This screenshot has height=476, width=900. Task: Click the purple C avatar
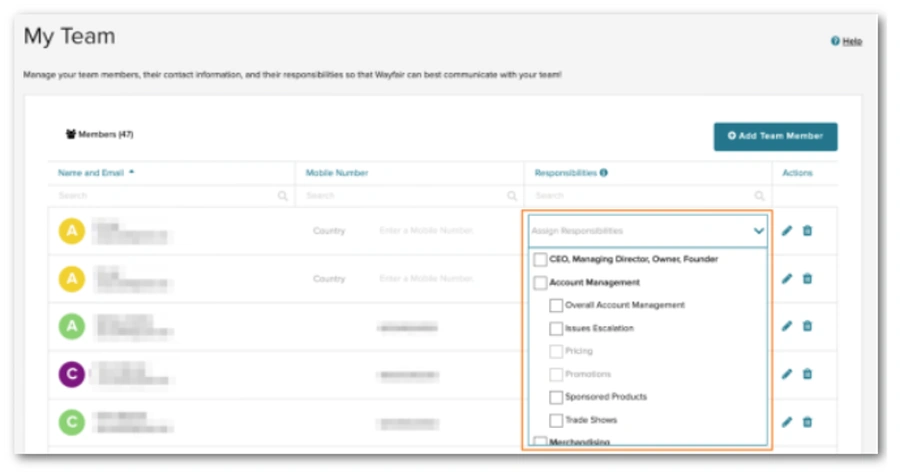coord(72,374)
